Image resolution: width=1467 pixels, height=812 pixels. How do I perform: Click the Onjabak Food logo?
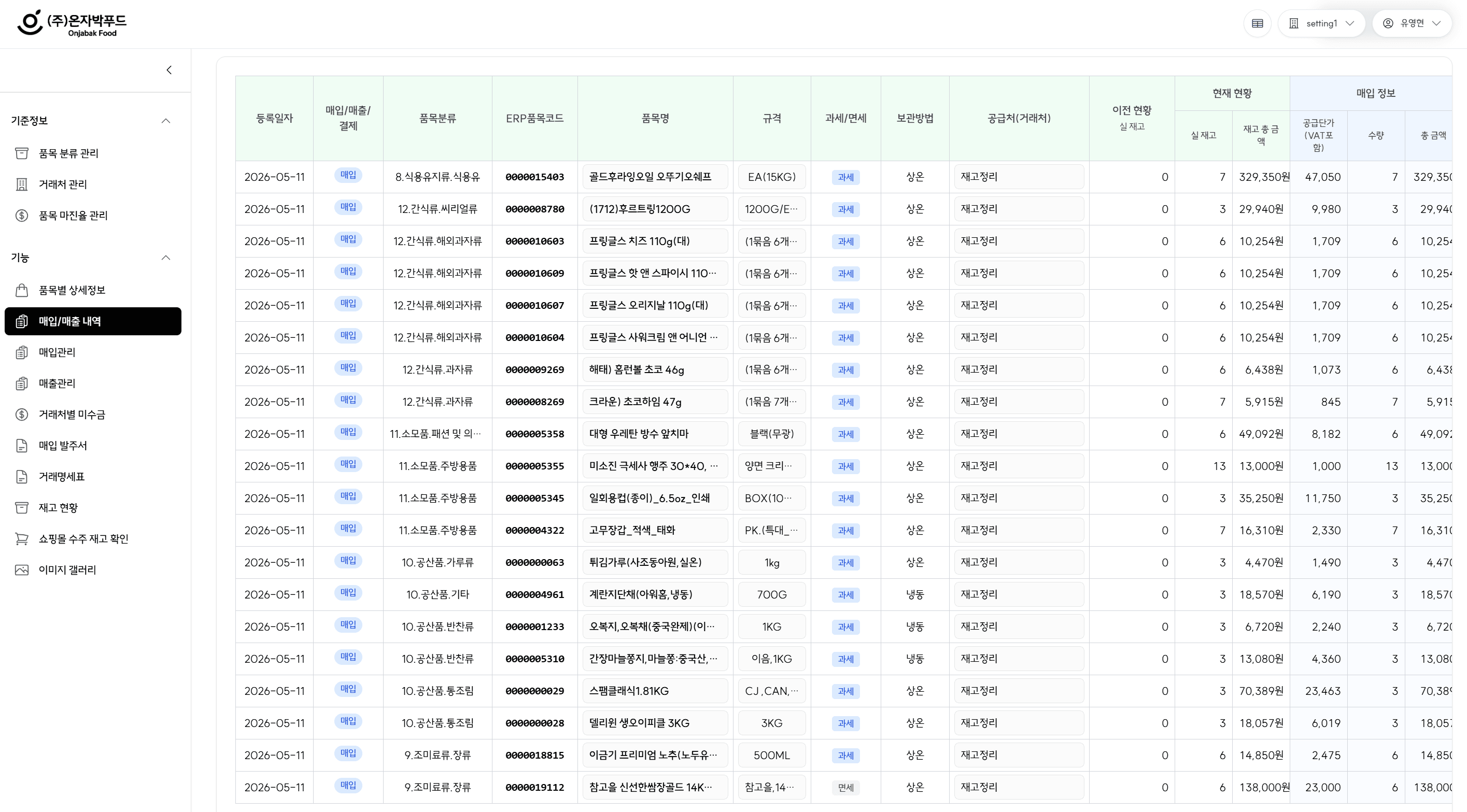pos(73,23)
